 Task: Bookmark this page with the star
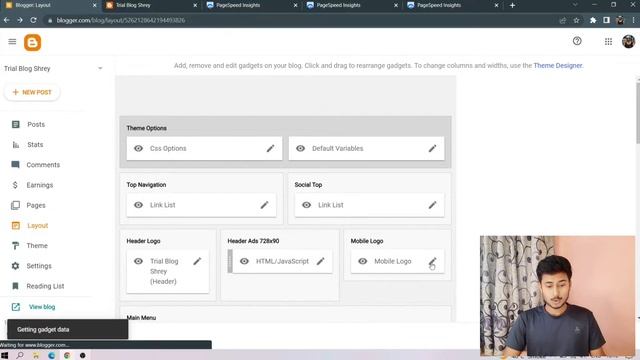tap(576, 20)
